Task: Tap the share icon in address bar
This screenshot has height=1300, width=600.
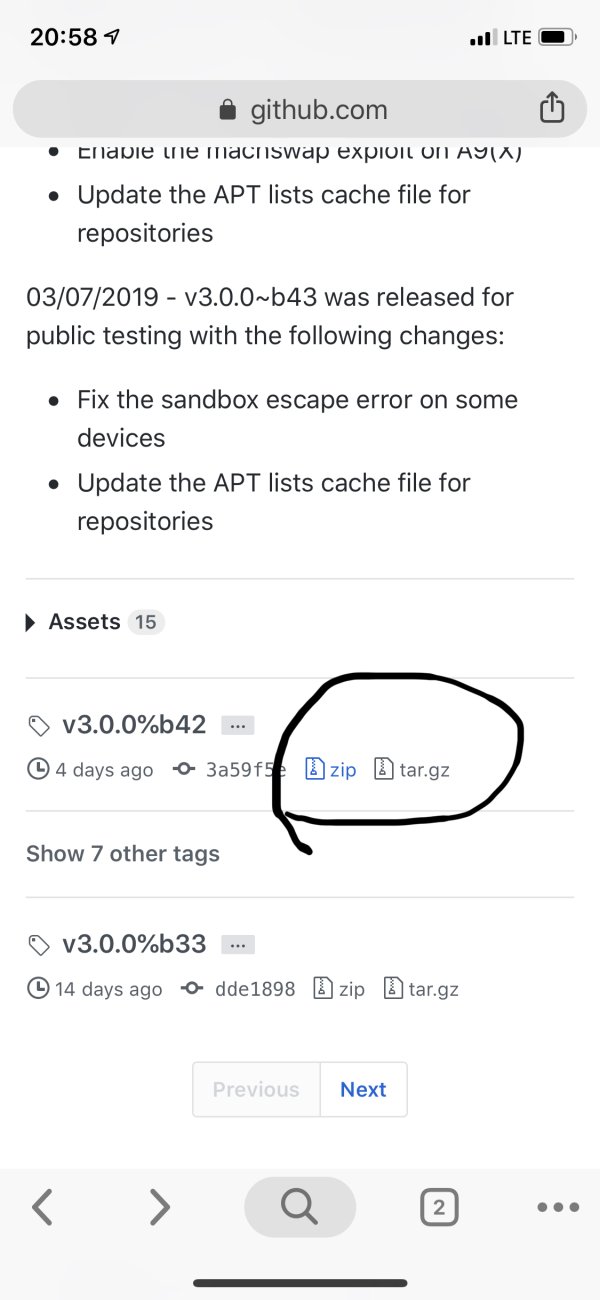Action: pos(552,108)
